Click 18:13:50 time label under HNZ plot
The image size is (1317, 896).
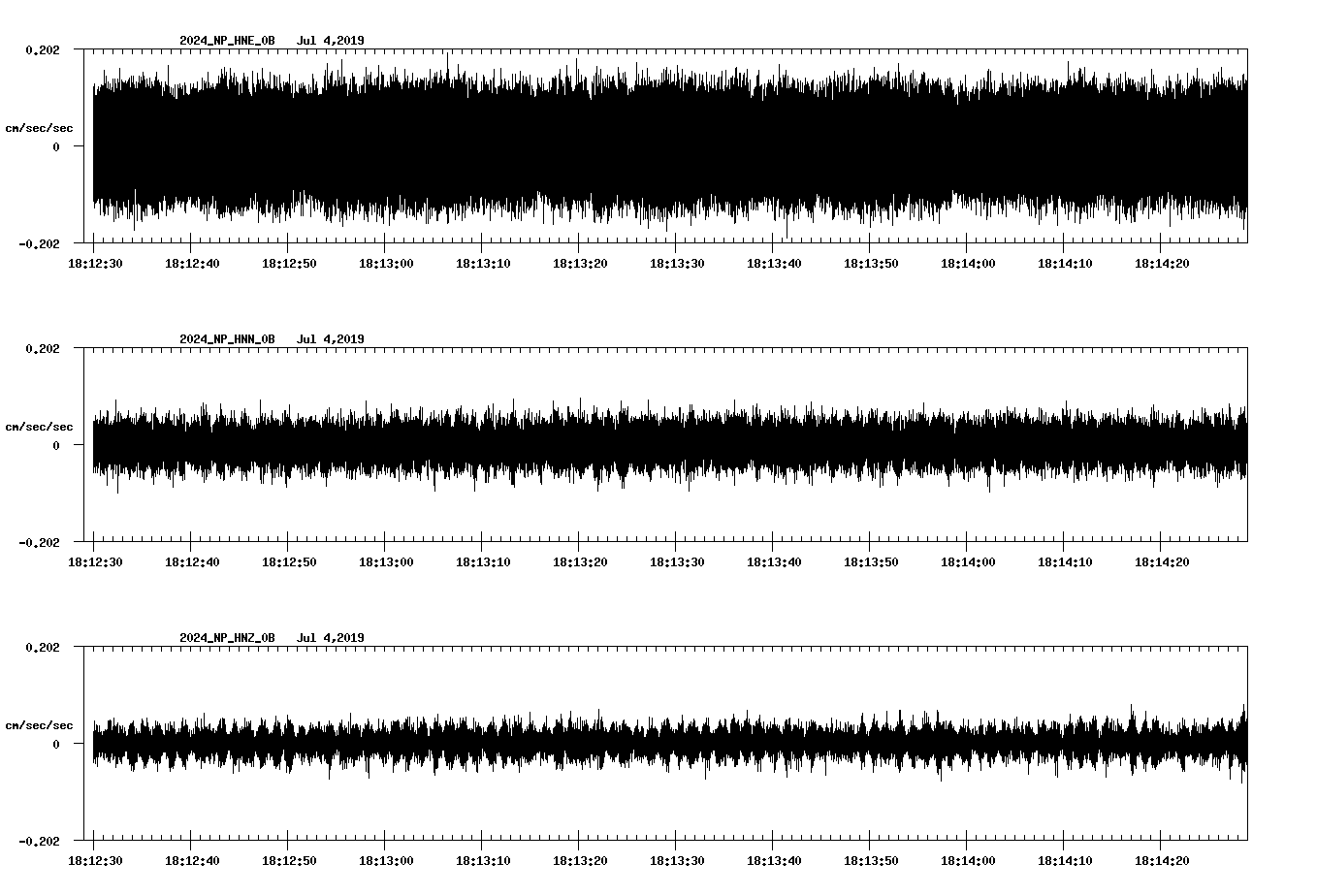click(x=871, y=860)
